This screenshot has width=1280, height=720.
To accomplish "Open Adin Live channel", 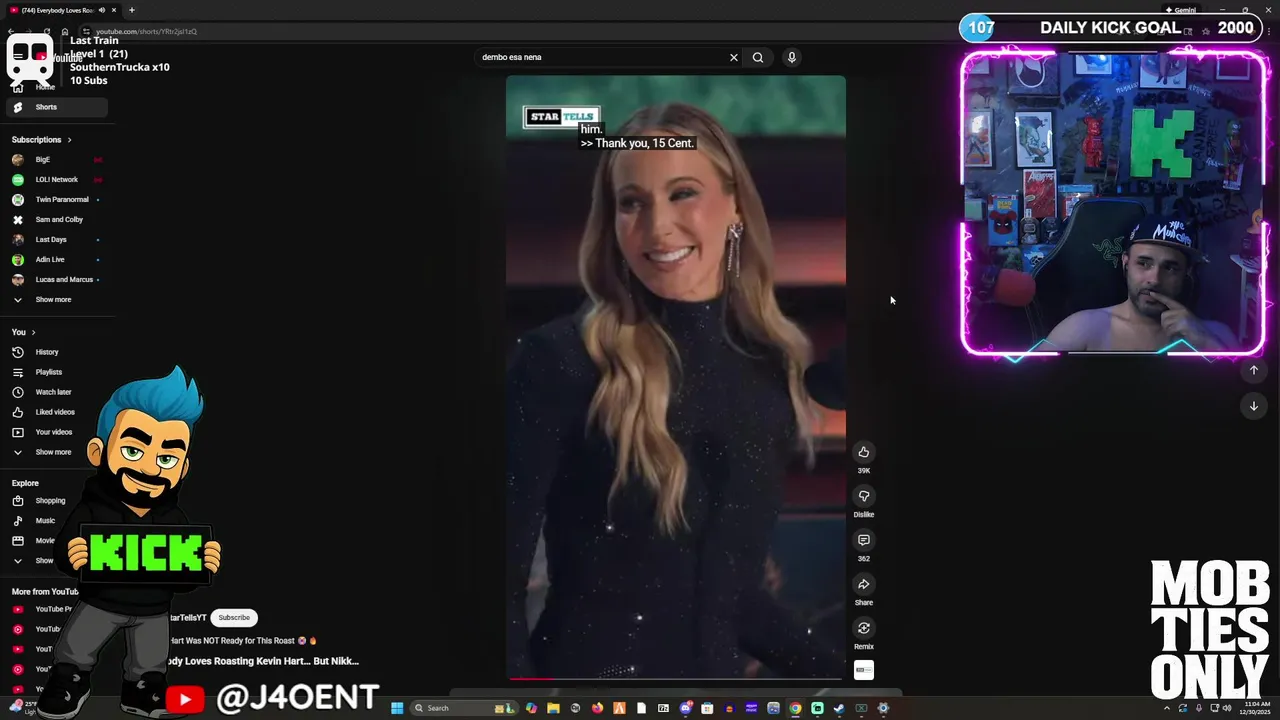I will (x=56, y=260).
